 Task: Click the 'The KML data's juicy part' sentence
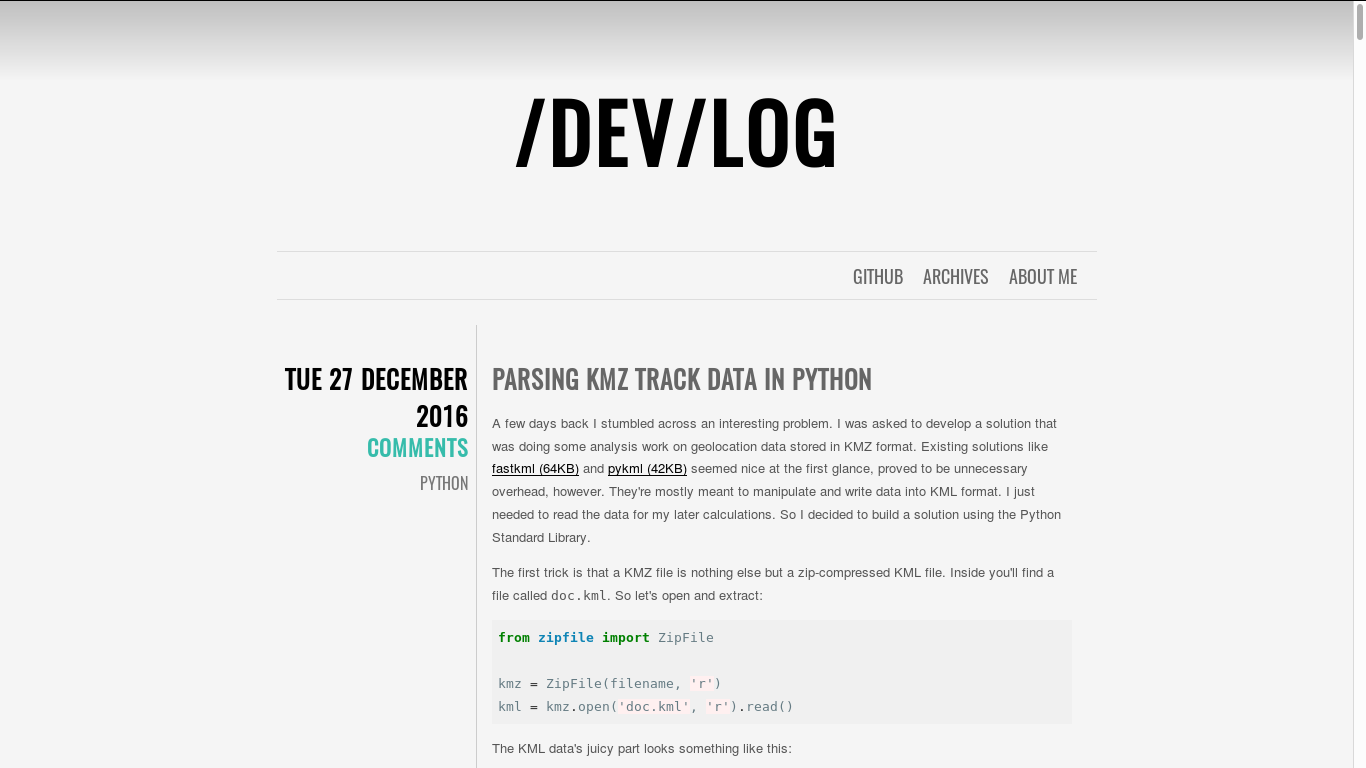click(x=641, y=748)
